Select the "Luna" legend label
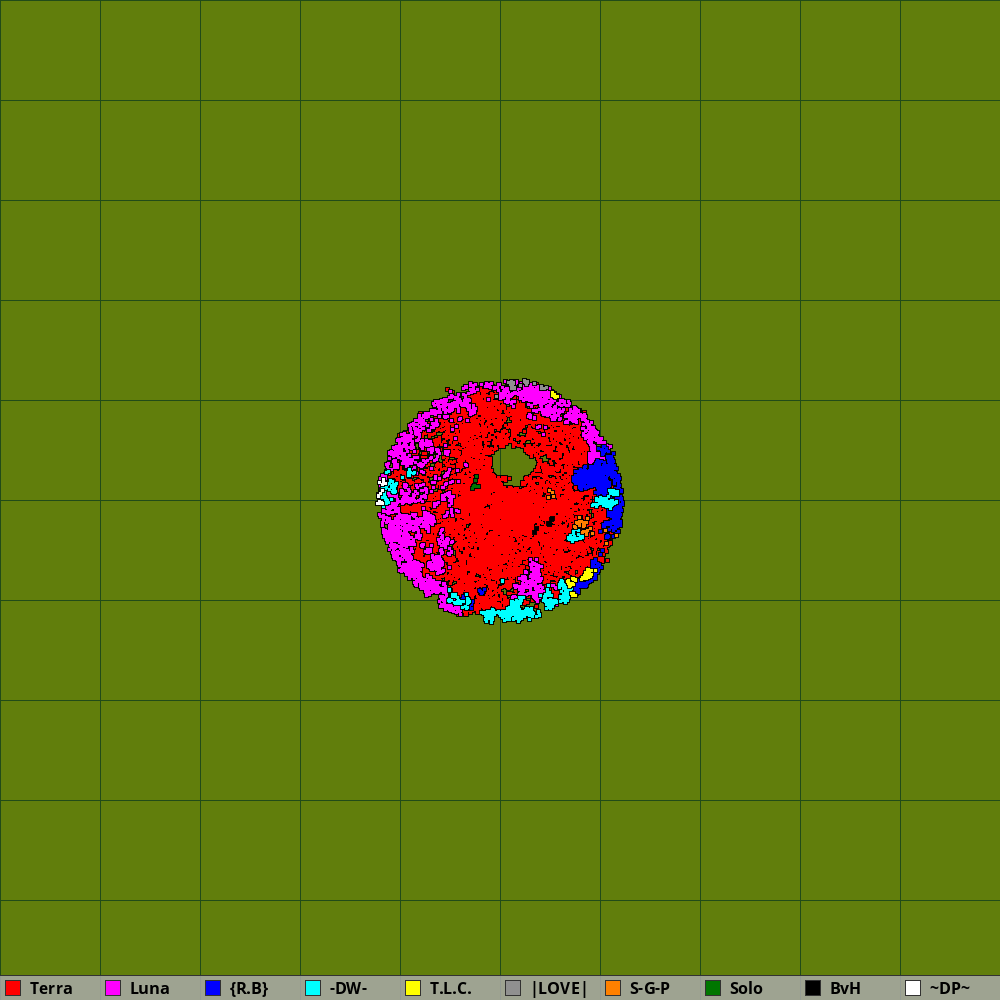Screen dimensions: 1000x1000 pos(150,989)
